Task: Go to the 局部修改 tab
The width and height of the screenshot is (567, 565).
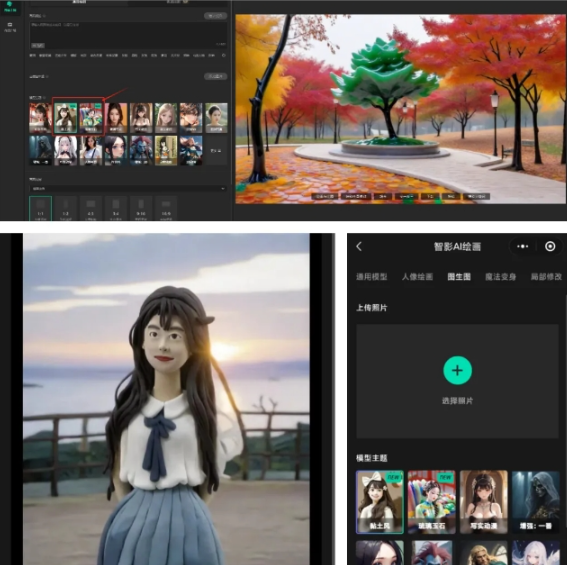Action: pyautogui.click(x=546, y=277)
